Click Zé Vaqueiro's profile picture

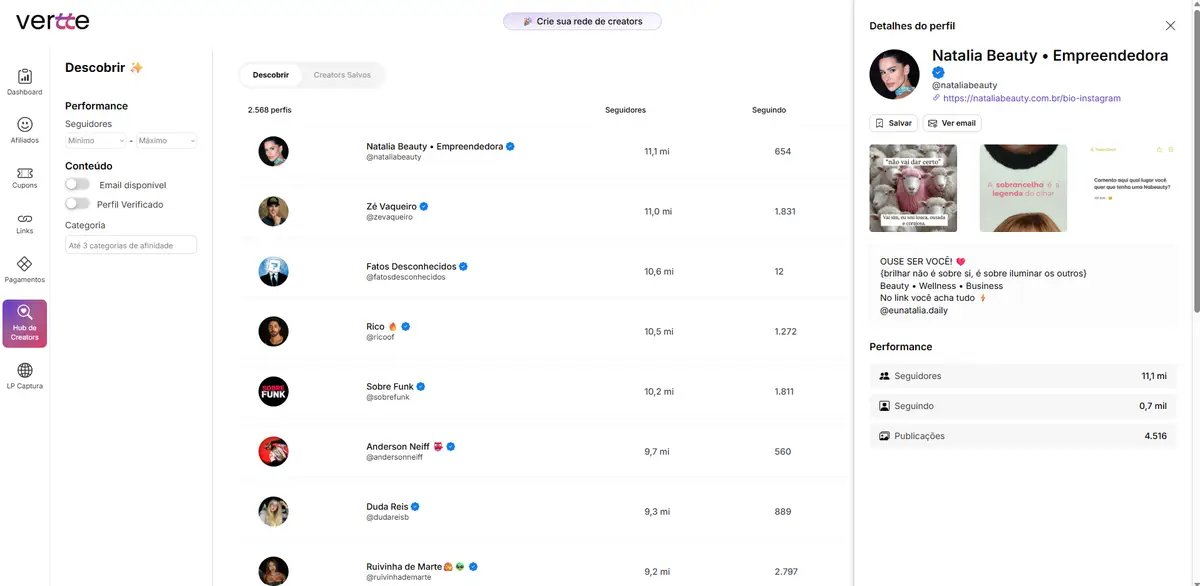(x=273, y=211)
